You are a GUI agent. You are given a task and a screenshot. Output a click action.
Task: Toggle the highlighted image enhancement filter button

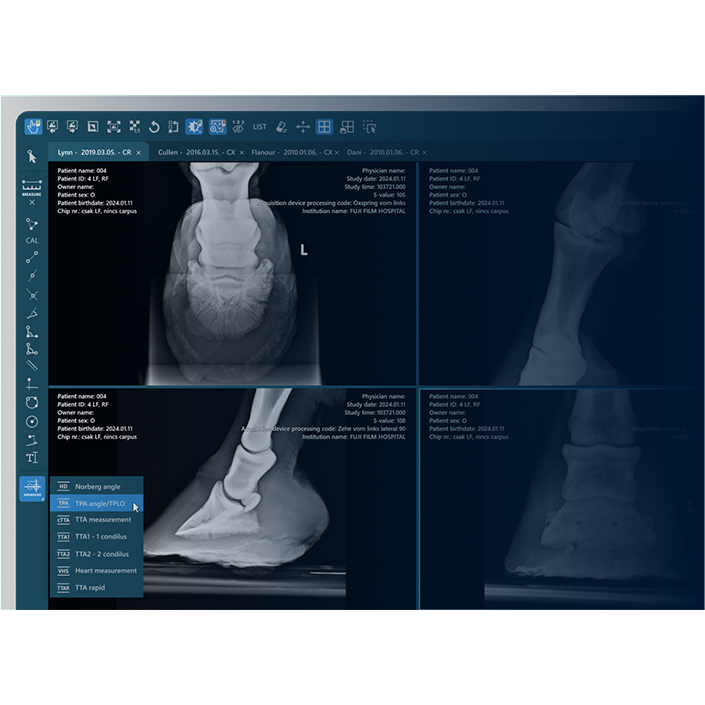195,127
